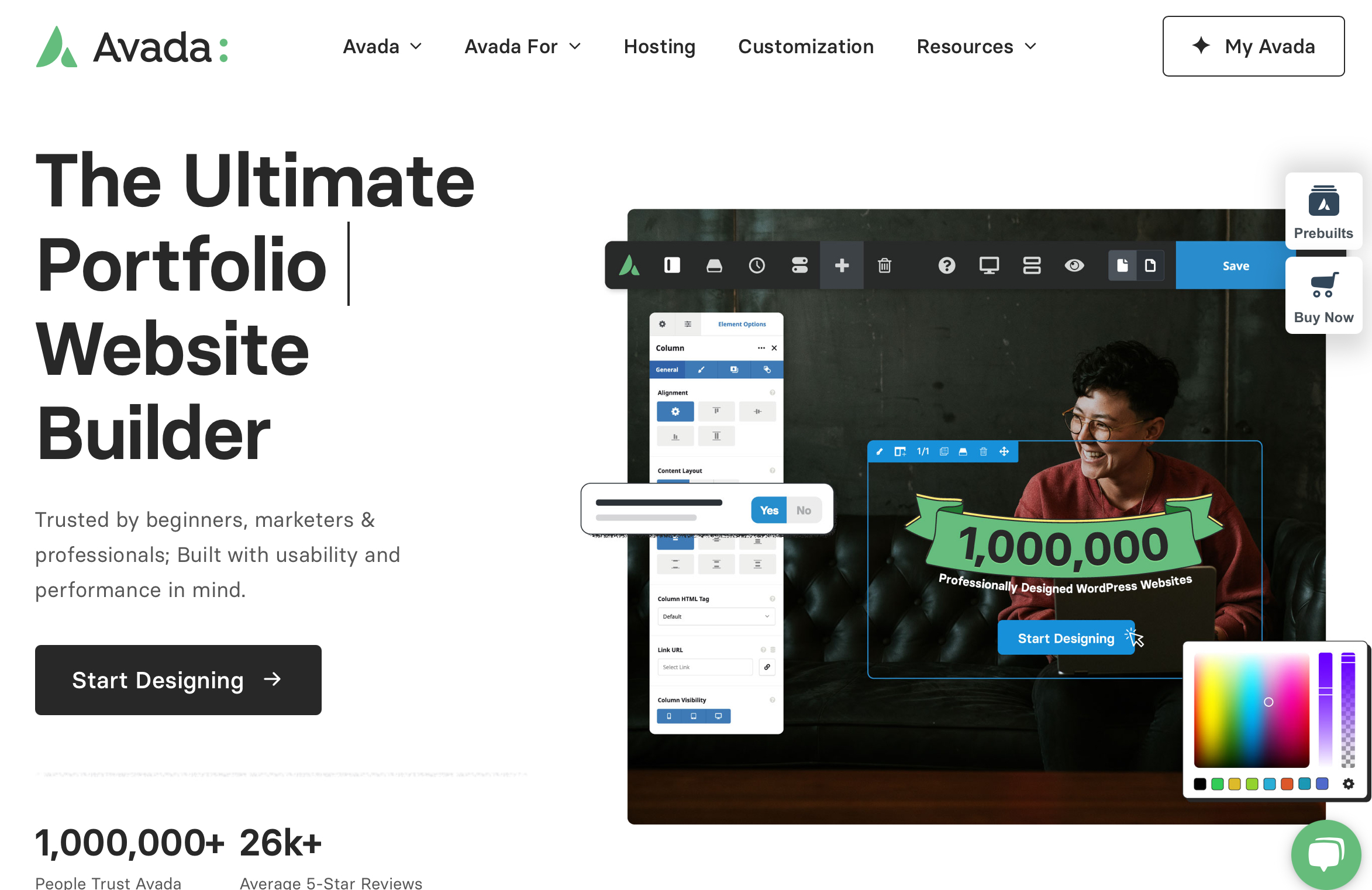The image size is (1372, 890).
Task: Click the My Avada button
Action: tap(1253, 46)
